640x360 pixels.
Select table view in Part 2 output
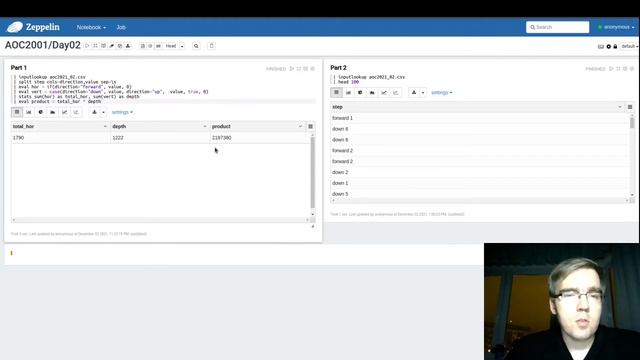coord(336,92)
